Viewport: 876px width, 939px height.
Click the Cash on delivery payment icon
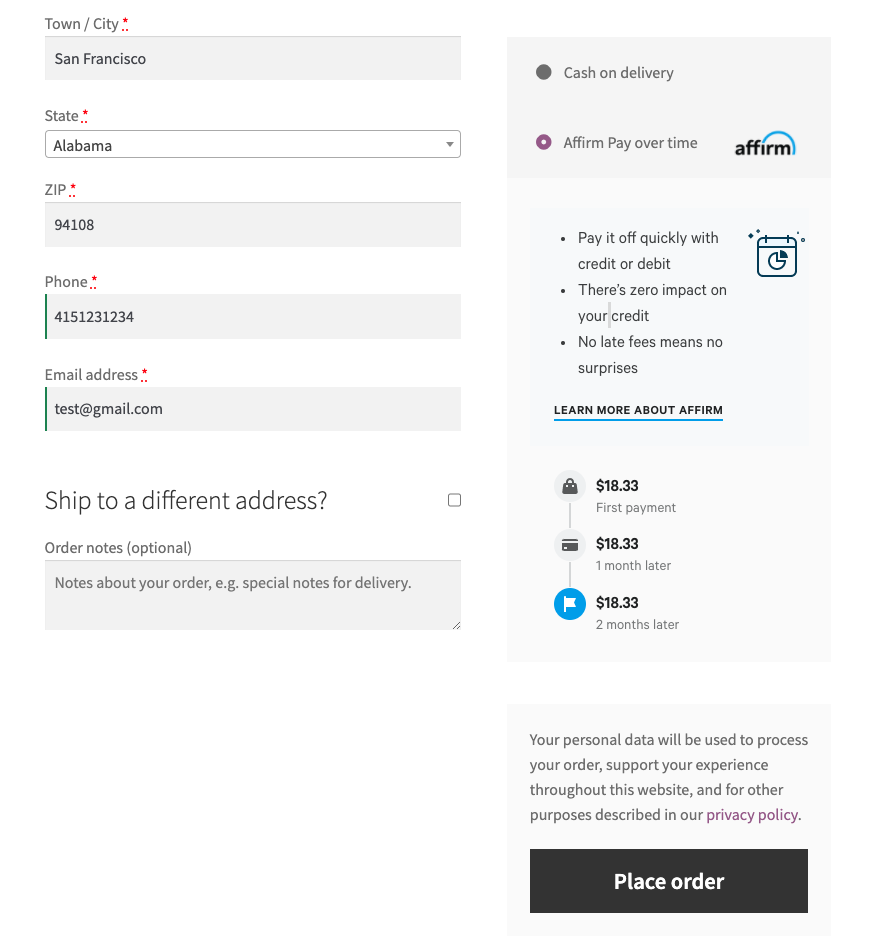544,72
